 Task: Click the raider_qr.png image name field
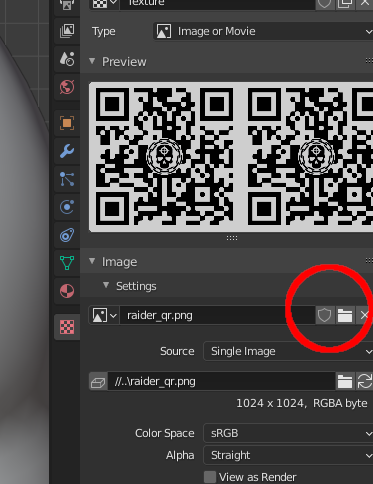tap(217, 315)
